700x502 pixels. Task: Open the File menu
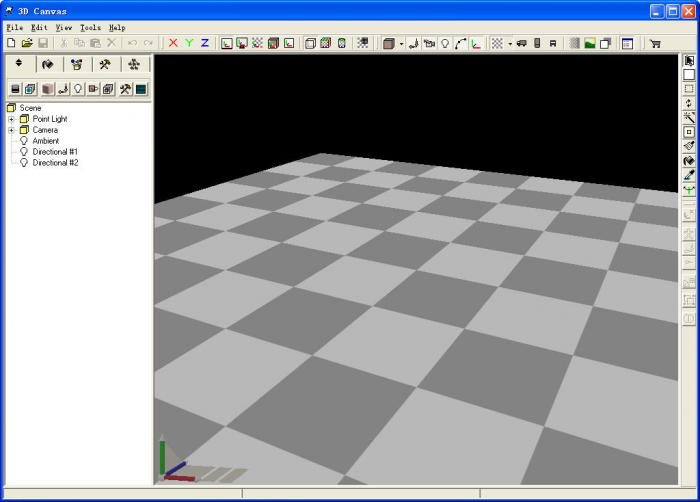(x=15, y=28)
